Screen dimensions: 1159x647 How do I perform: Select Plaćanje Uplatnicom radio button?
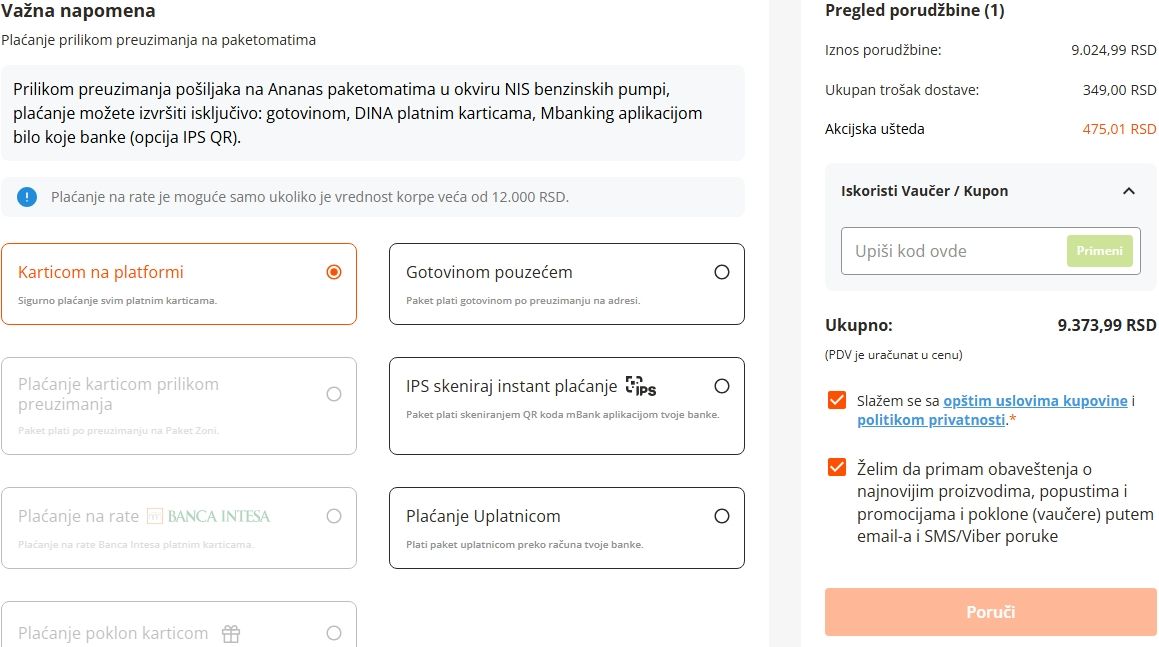click(x=722, y=516)
